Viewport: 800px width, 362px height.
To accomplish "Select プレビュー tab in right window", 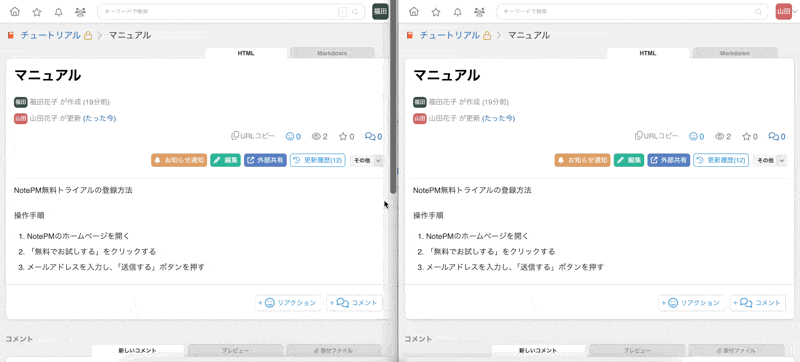I will pos(637,351).
